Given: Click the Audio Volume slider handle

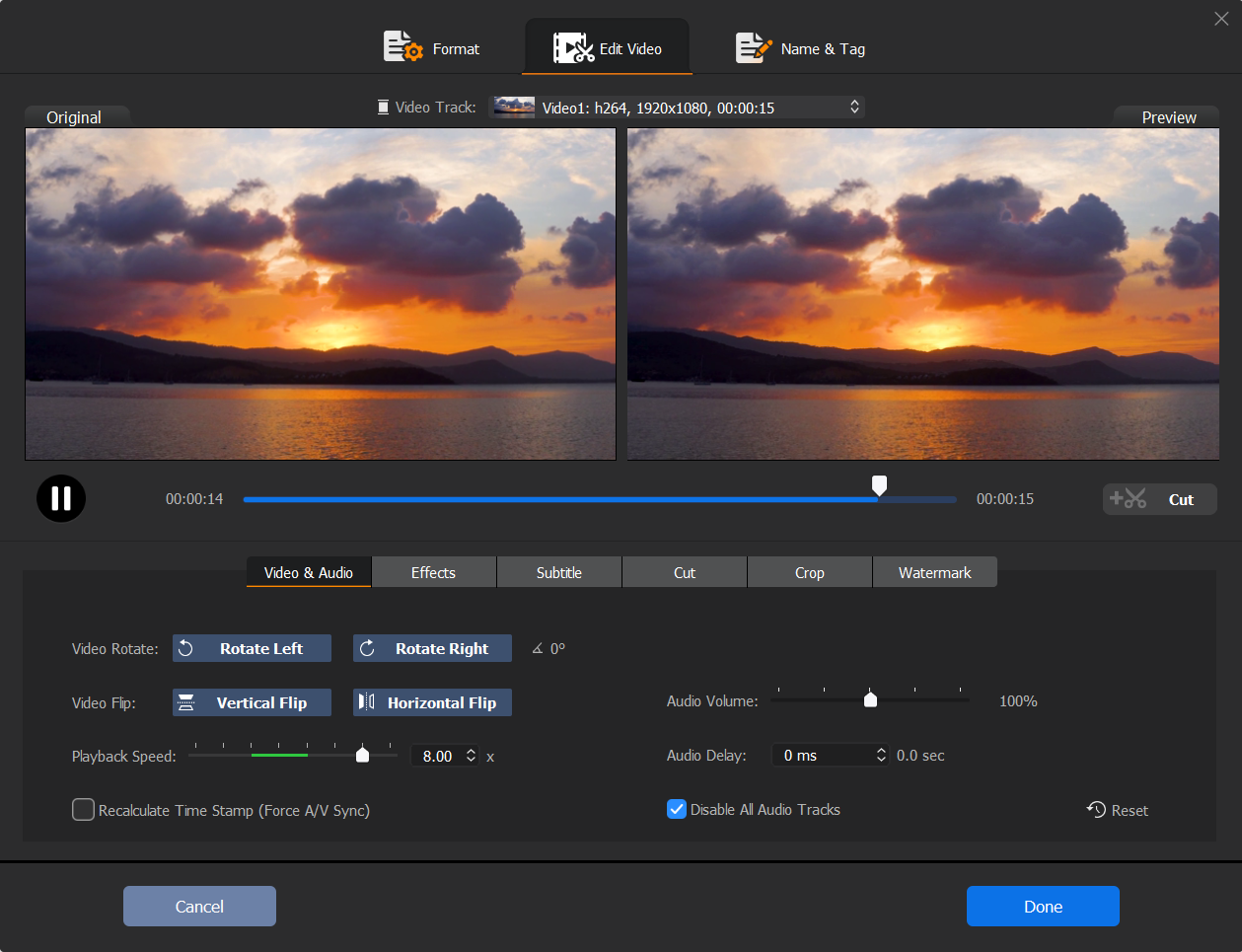Looking at the screenshot, I should (x=870, y=699).
